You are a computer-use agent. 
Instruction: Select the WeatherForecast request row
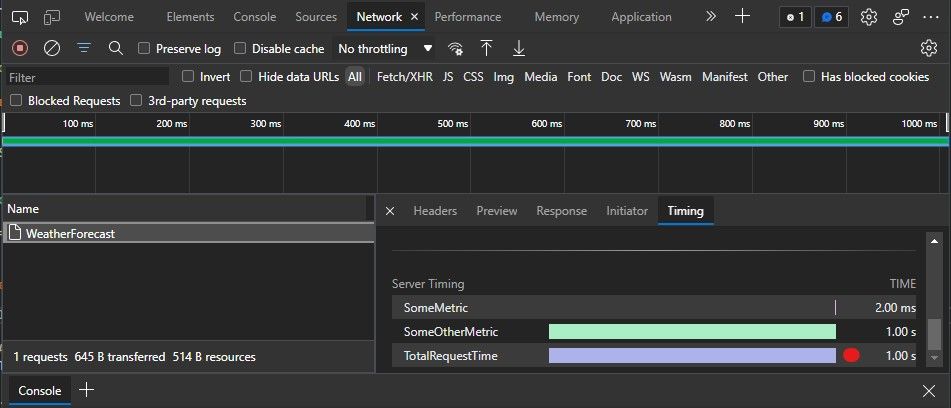coord(189,233)
